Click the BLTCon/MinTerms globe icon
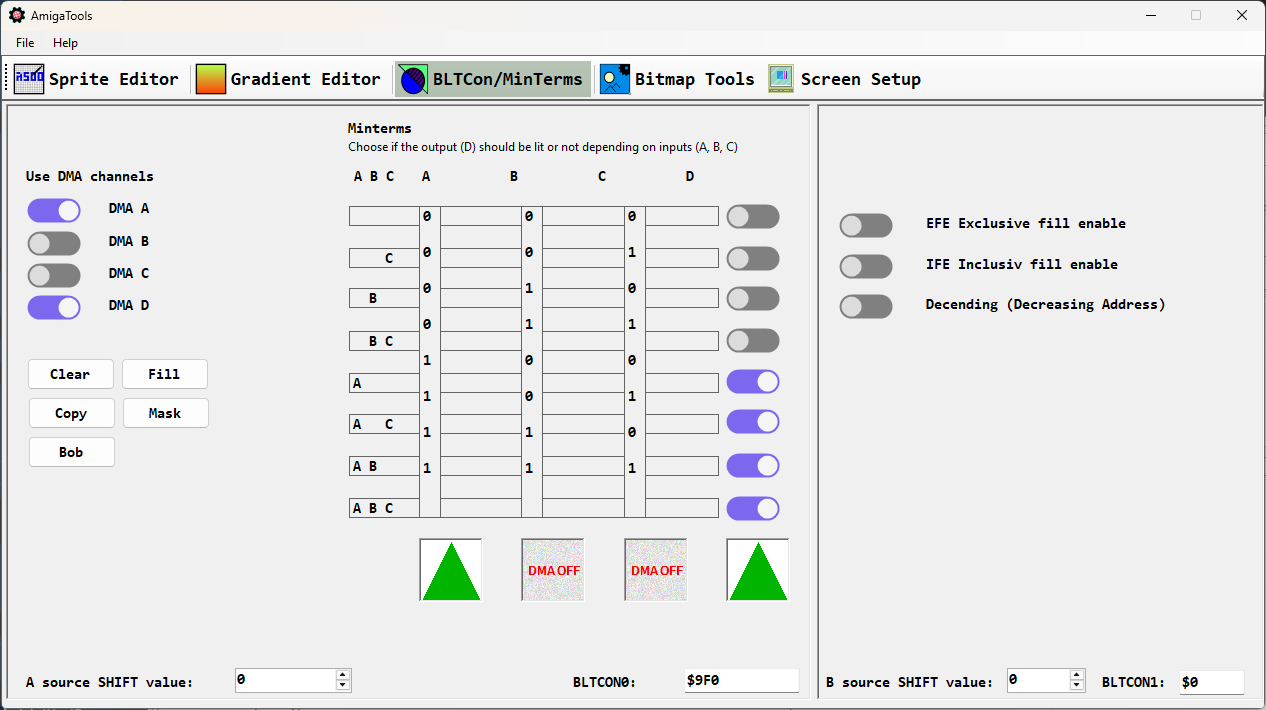 [x=413, y=79]
